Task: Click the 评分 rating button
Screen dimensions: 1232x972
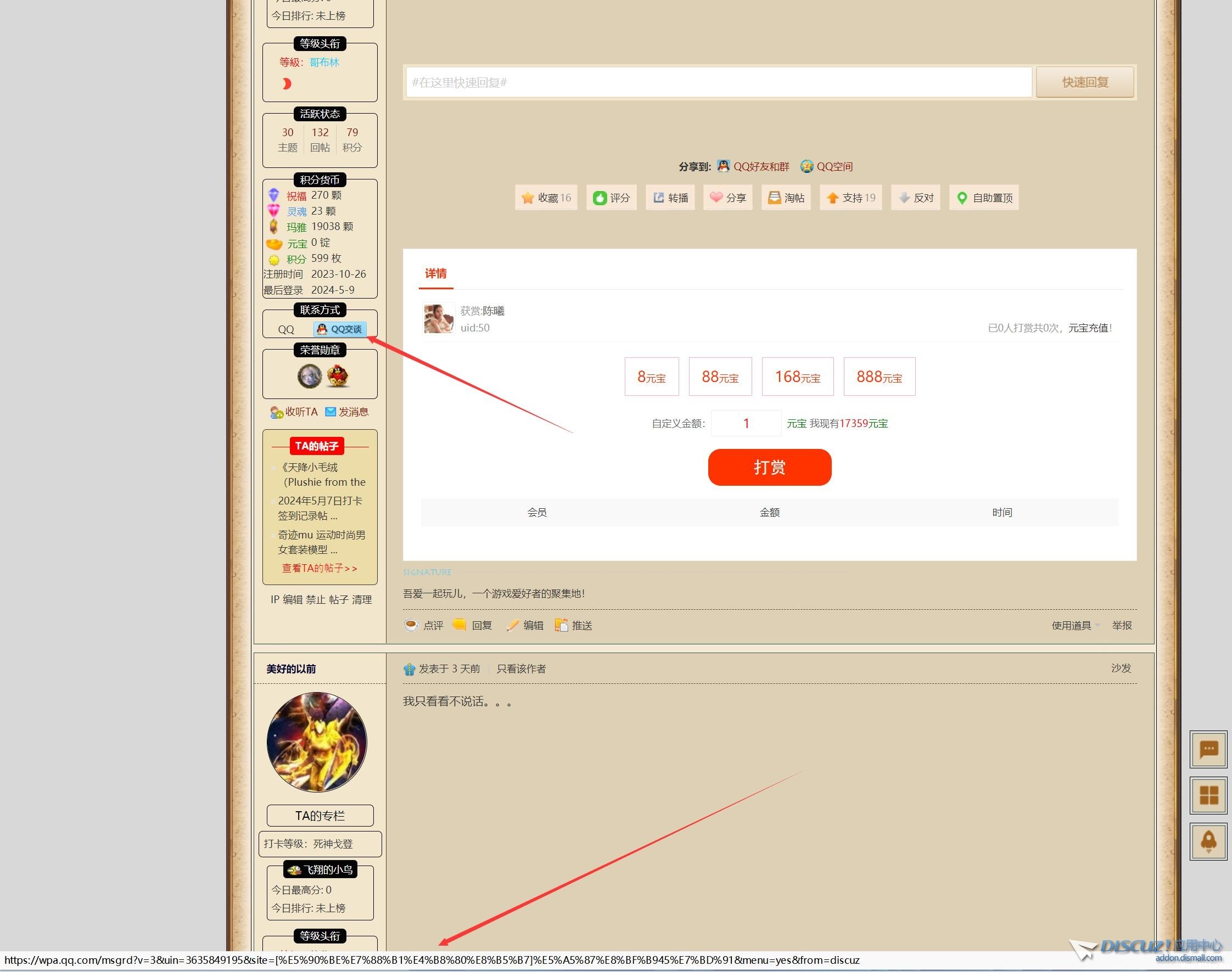Action: (611, 198)
